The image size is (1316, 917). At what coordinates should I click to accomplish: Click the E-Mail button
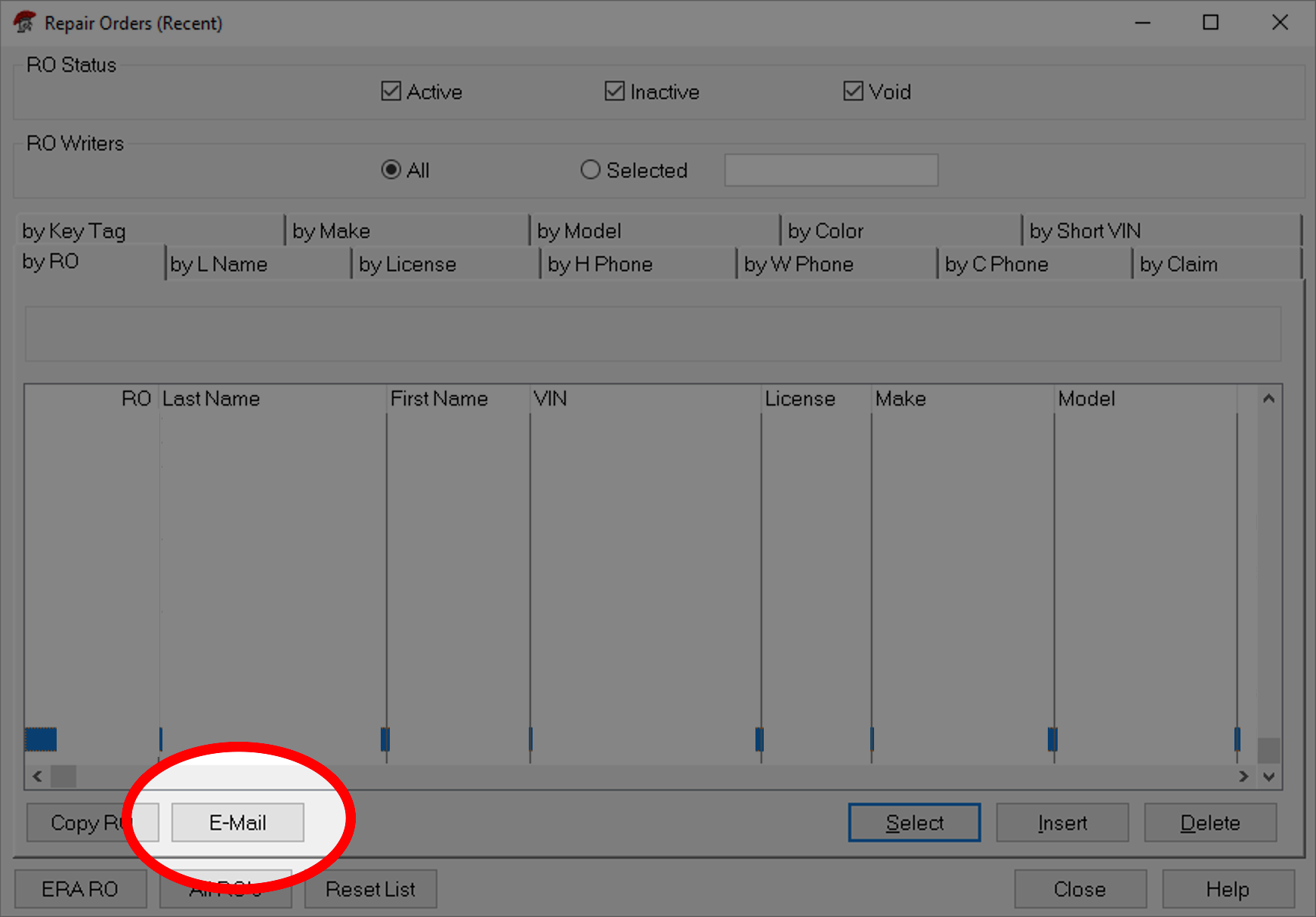[237, 823]
